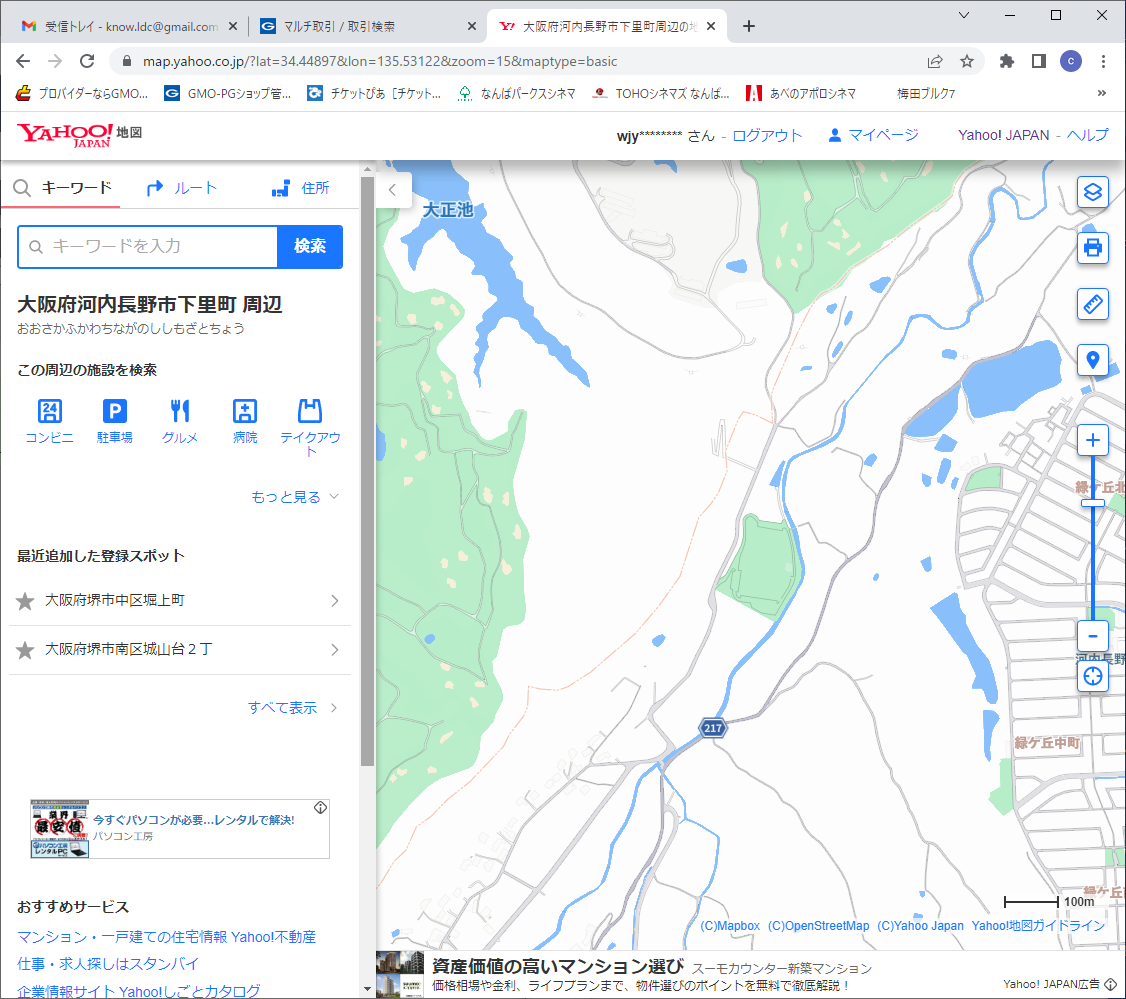This screenshot has height=999, width=1126.
Task: Search for nearby parking (駐車場)
Action: click(x=114, y=420)
